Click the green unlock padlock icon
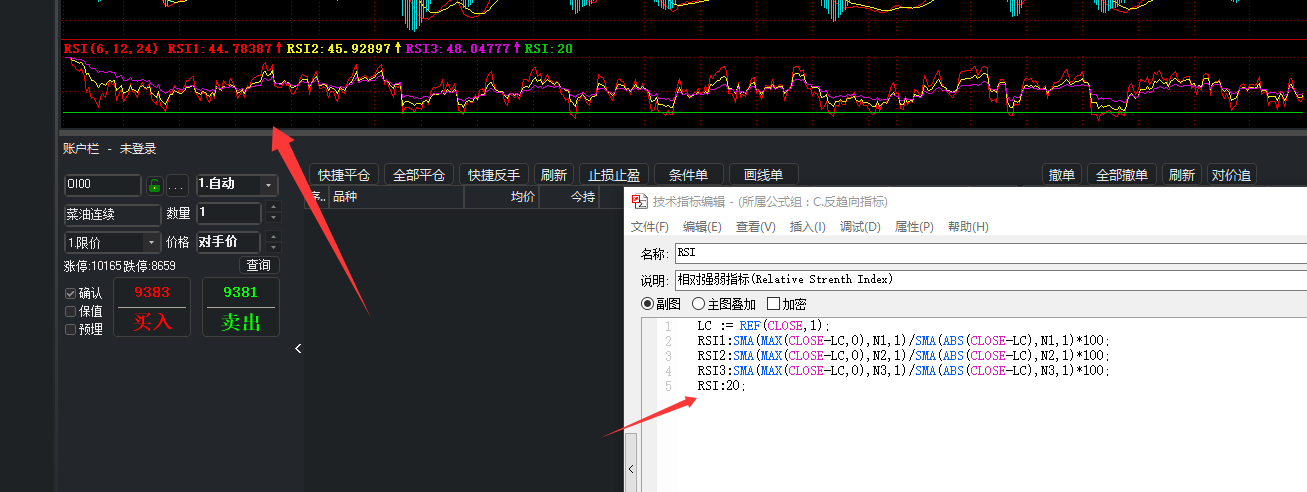 tap(154, 185)
